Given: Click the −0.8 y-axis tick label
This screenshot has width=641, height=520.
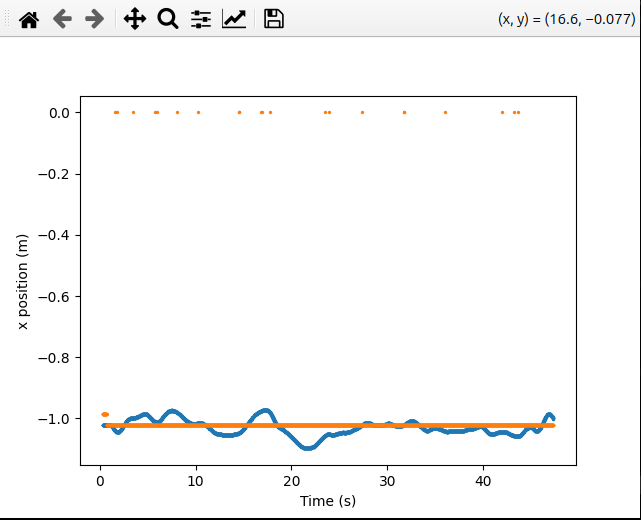Looking at the screenshot, I should 55,357.
